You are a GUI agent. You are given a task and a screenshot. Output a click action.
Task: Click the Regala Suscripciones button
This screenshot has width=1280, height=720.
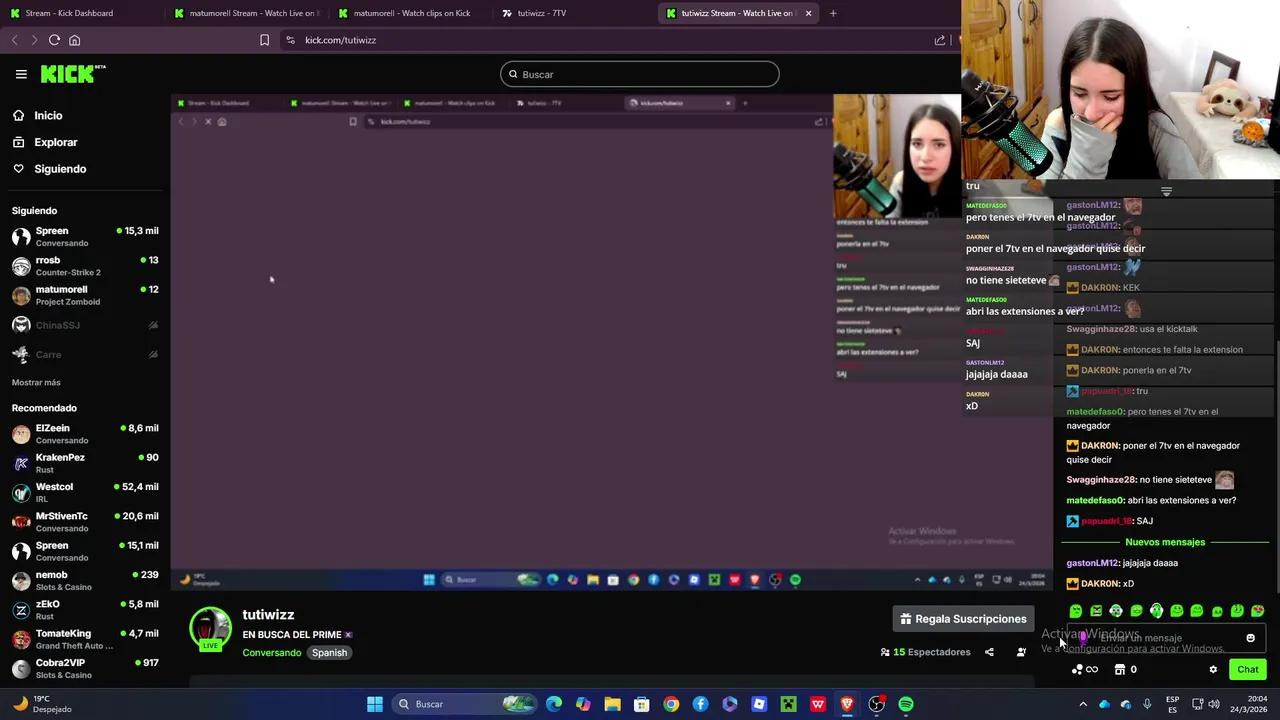tap(962, 619)
